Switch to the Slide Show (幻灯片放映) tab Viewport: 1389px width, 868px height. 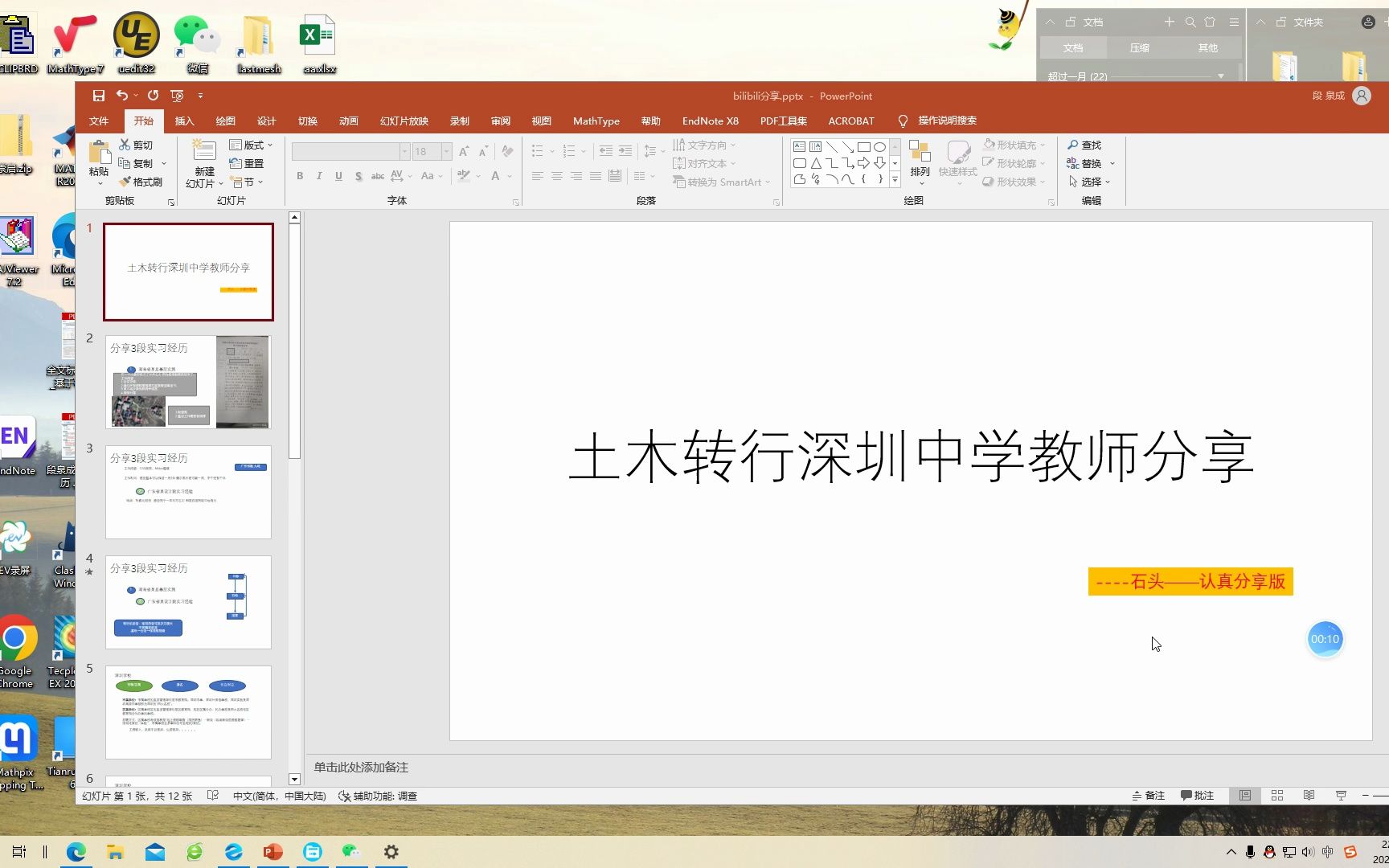point(404,121)
